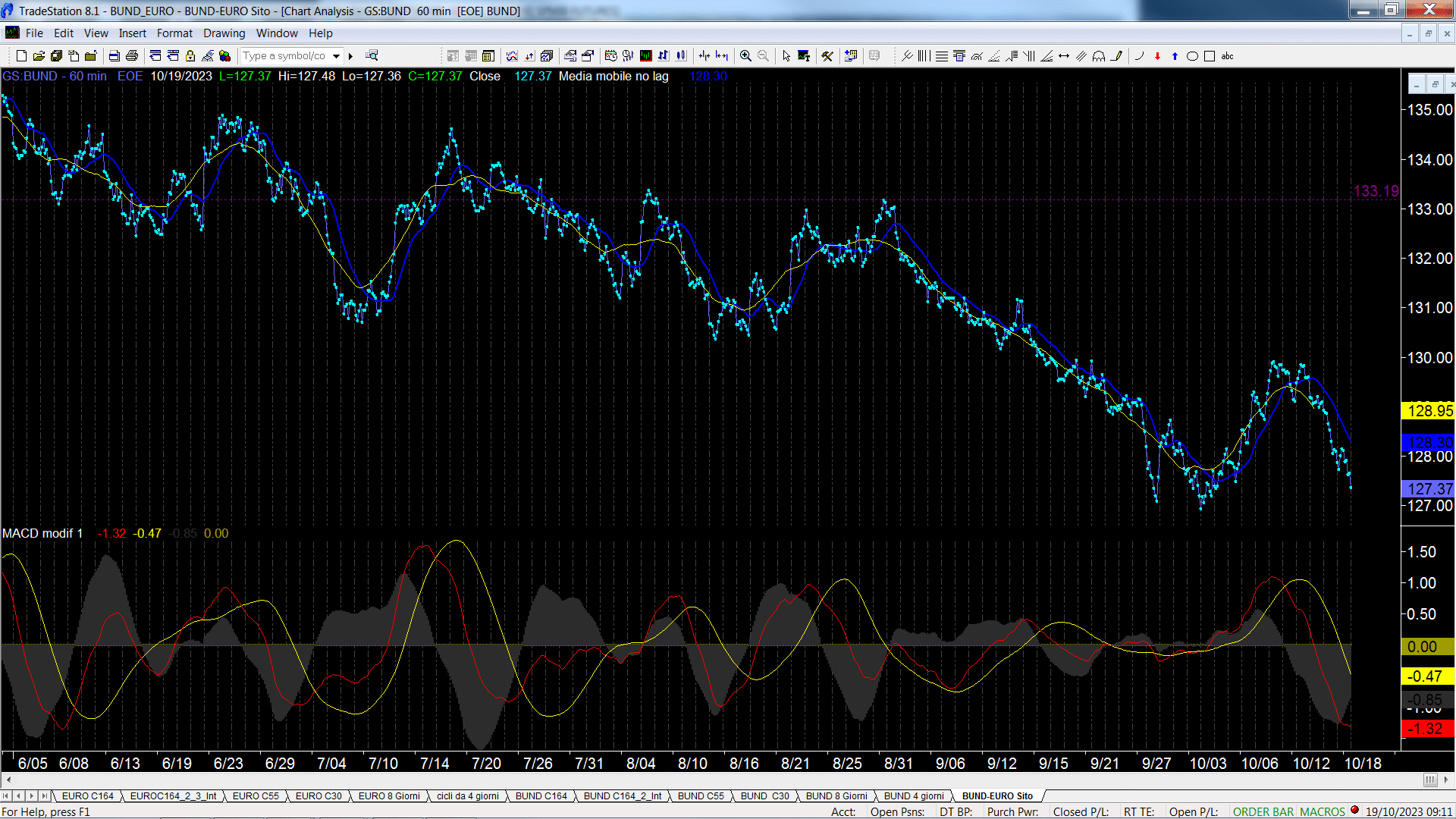
Task: Click horizontal scrollbar right arrow
Action: click(1447, 780)
